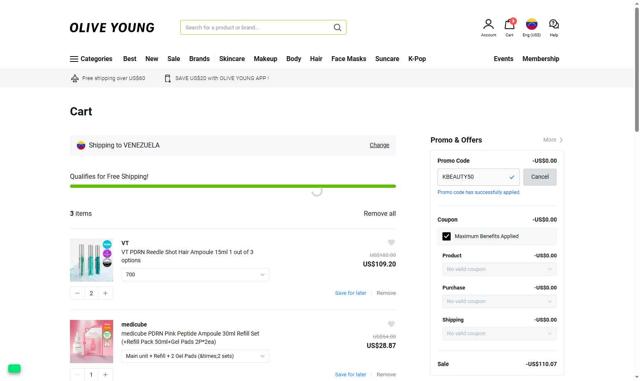Open the Body menu
The image size is (640, 381).
(293, 59)
